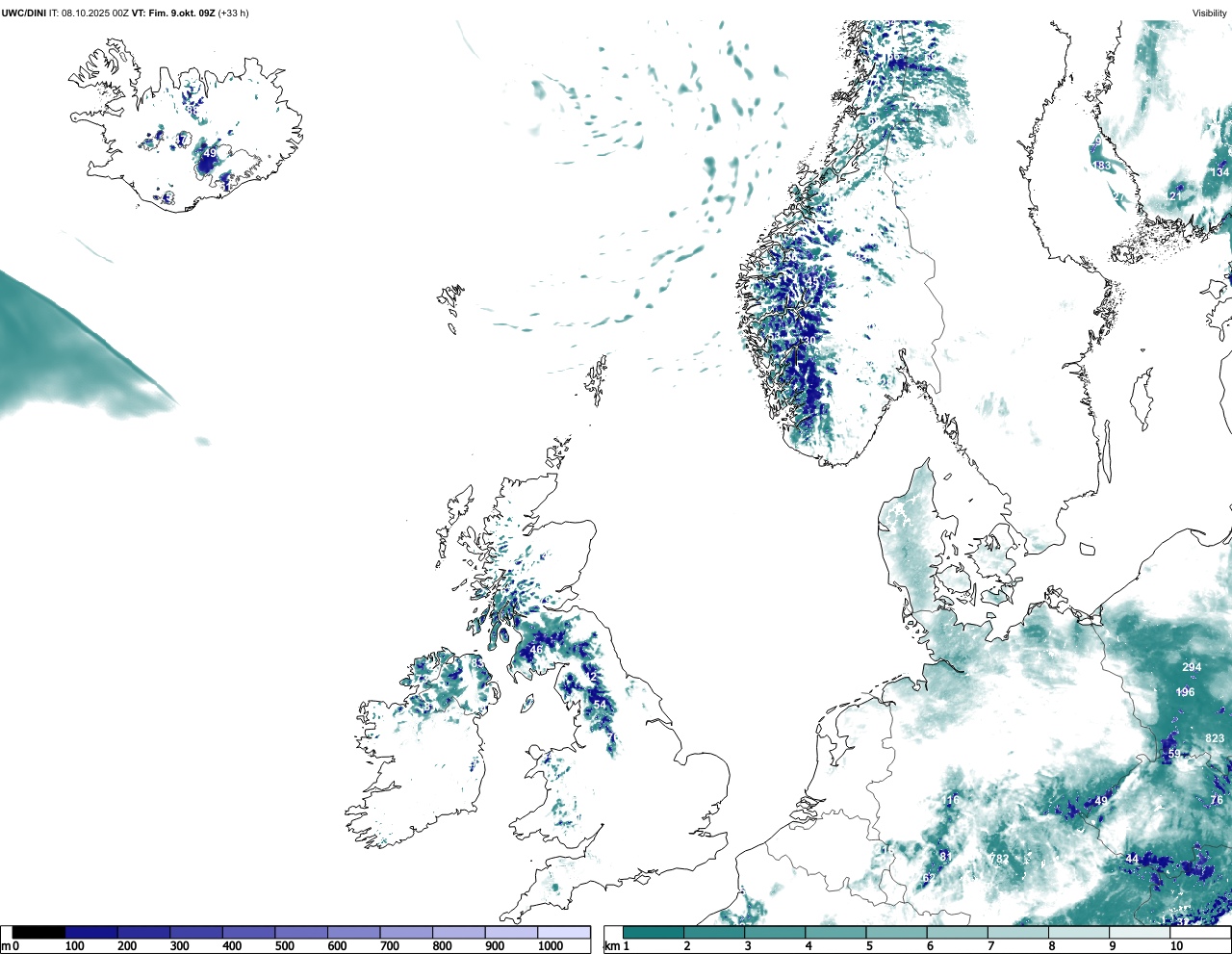Image resolution: width=1232 pixels, height=954 pixels.
Task: Click the '49' value over Iceland
Action: coord(210,153)
